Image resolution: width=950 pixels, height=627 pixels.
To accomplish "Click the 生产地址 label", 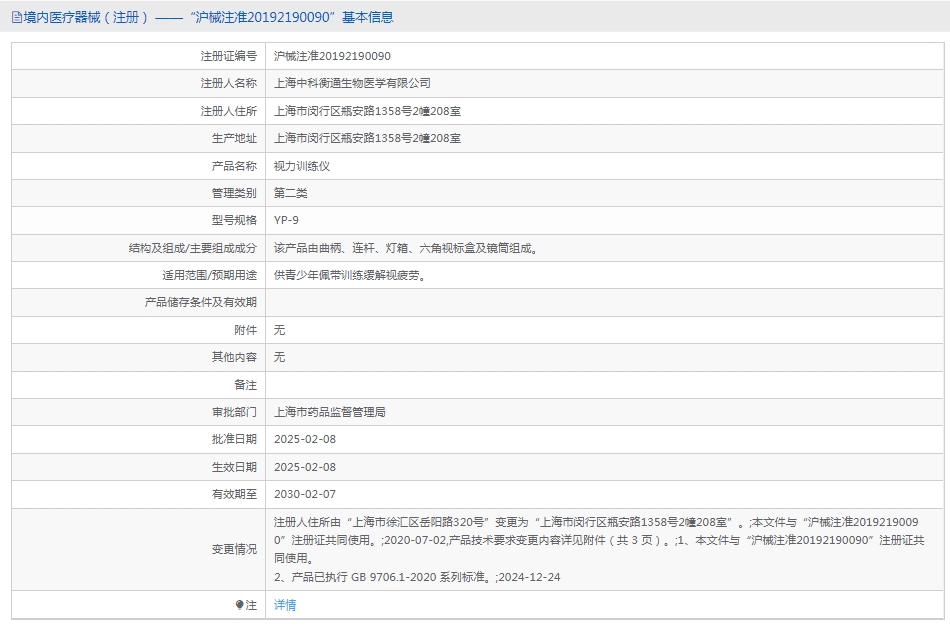I will click(234, 139).
